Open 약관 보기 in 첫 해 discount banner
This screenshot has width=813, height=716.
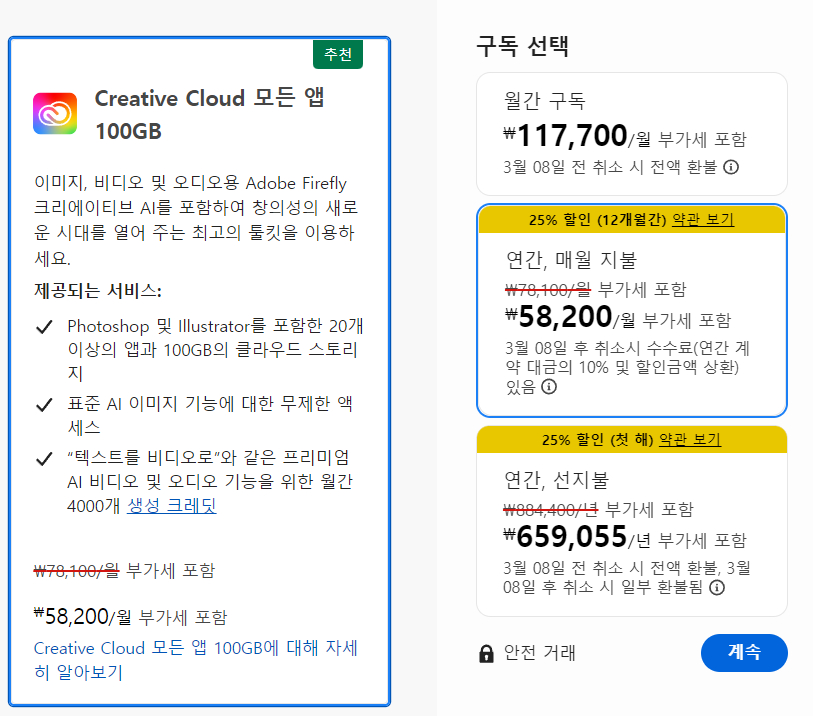(690, 440)
